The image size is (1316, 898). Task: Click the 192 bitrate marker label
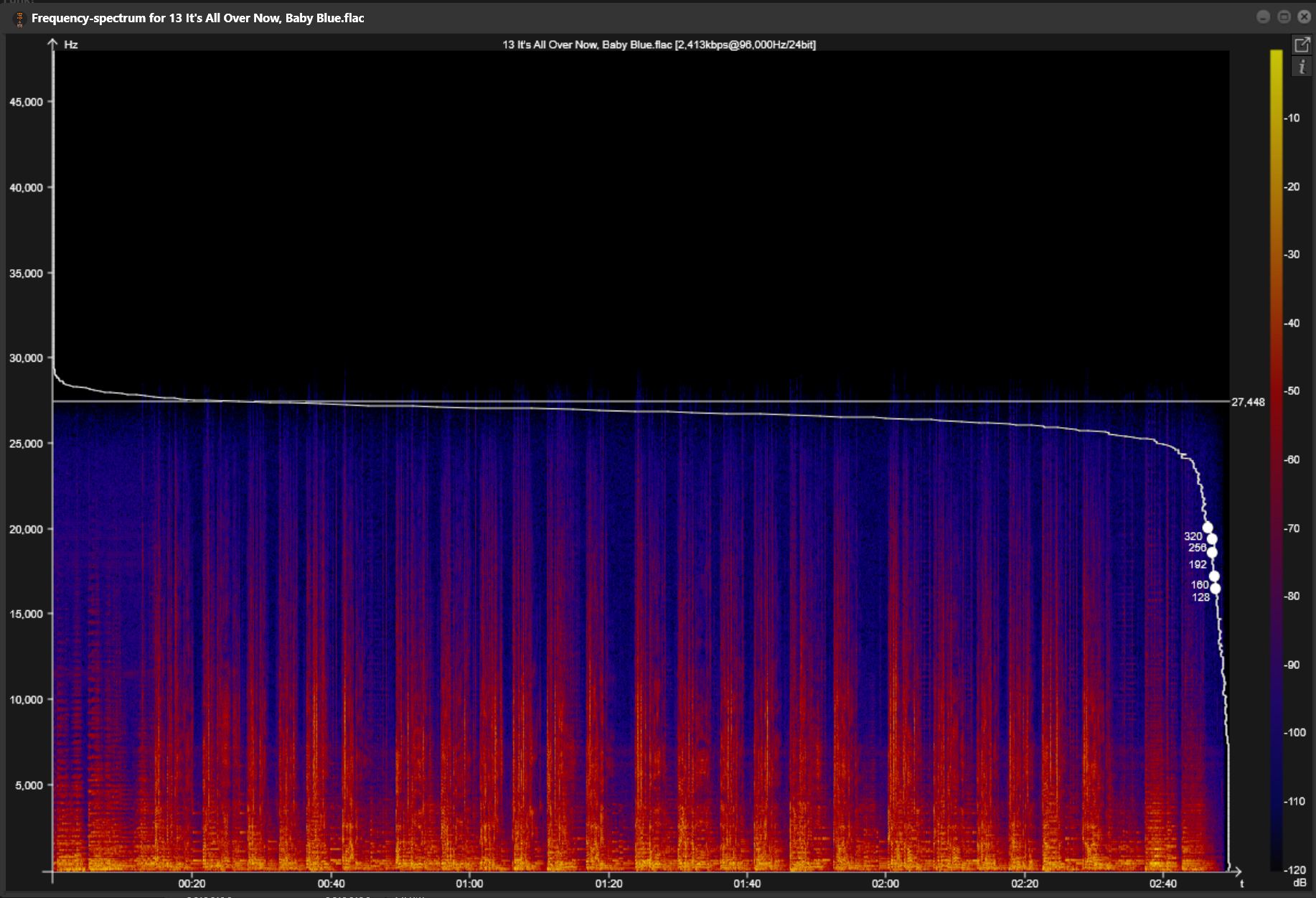(1198, 565)
